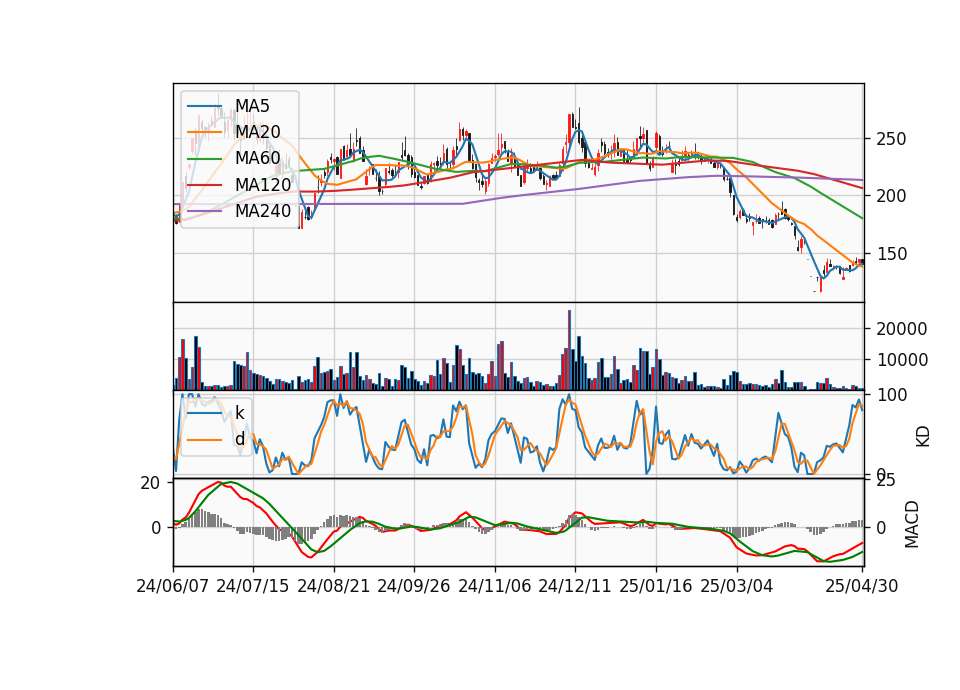
Task: Click the MA120 legend label
Action: coord(263,184)
